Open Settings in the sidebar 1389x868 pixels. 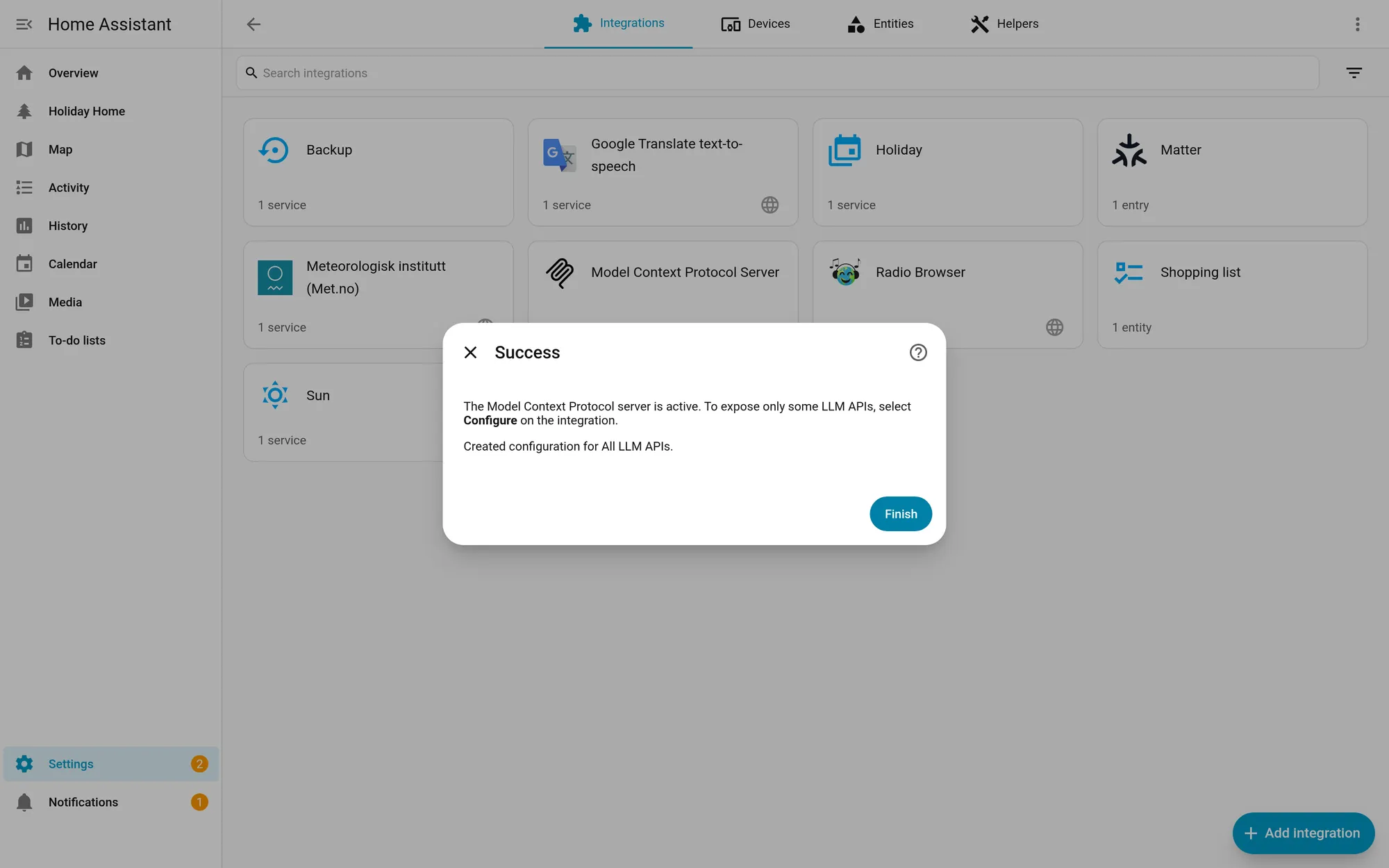pyautogui.click(x=111, y=764)
